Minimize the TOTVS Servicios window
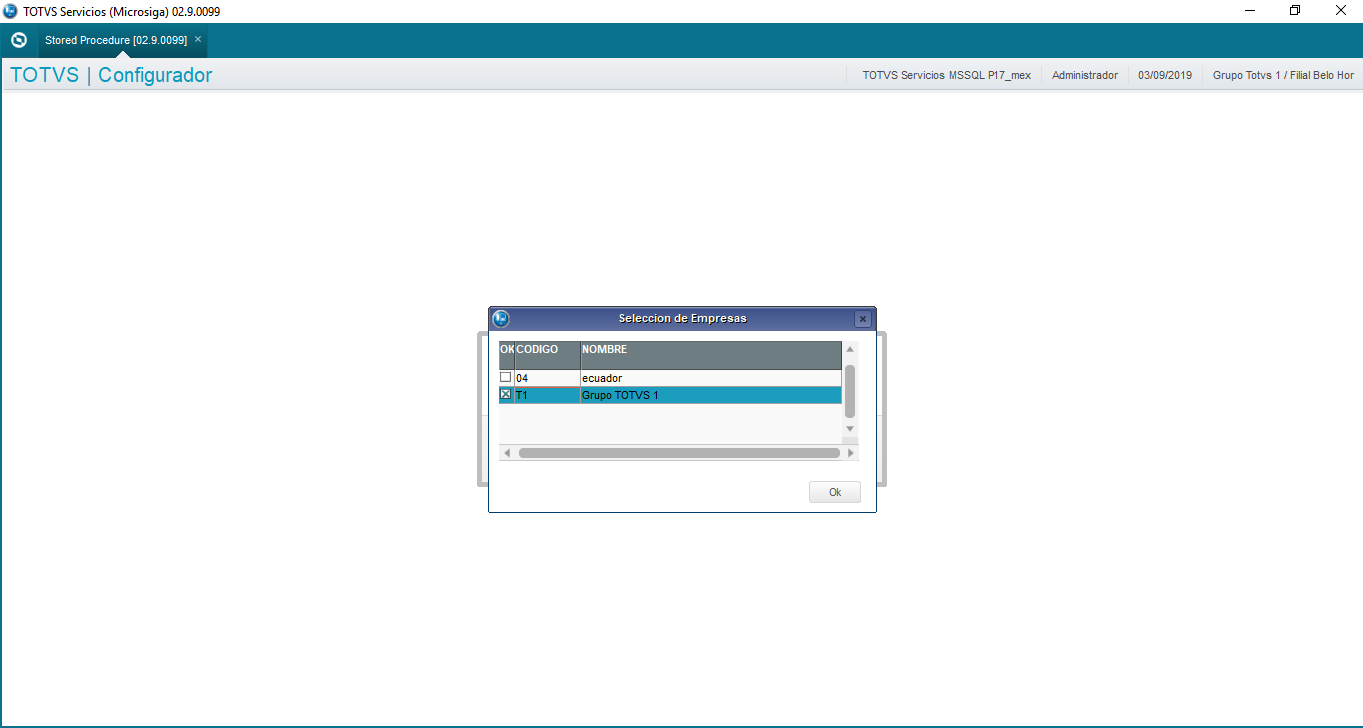 (1250, 11)
